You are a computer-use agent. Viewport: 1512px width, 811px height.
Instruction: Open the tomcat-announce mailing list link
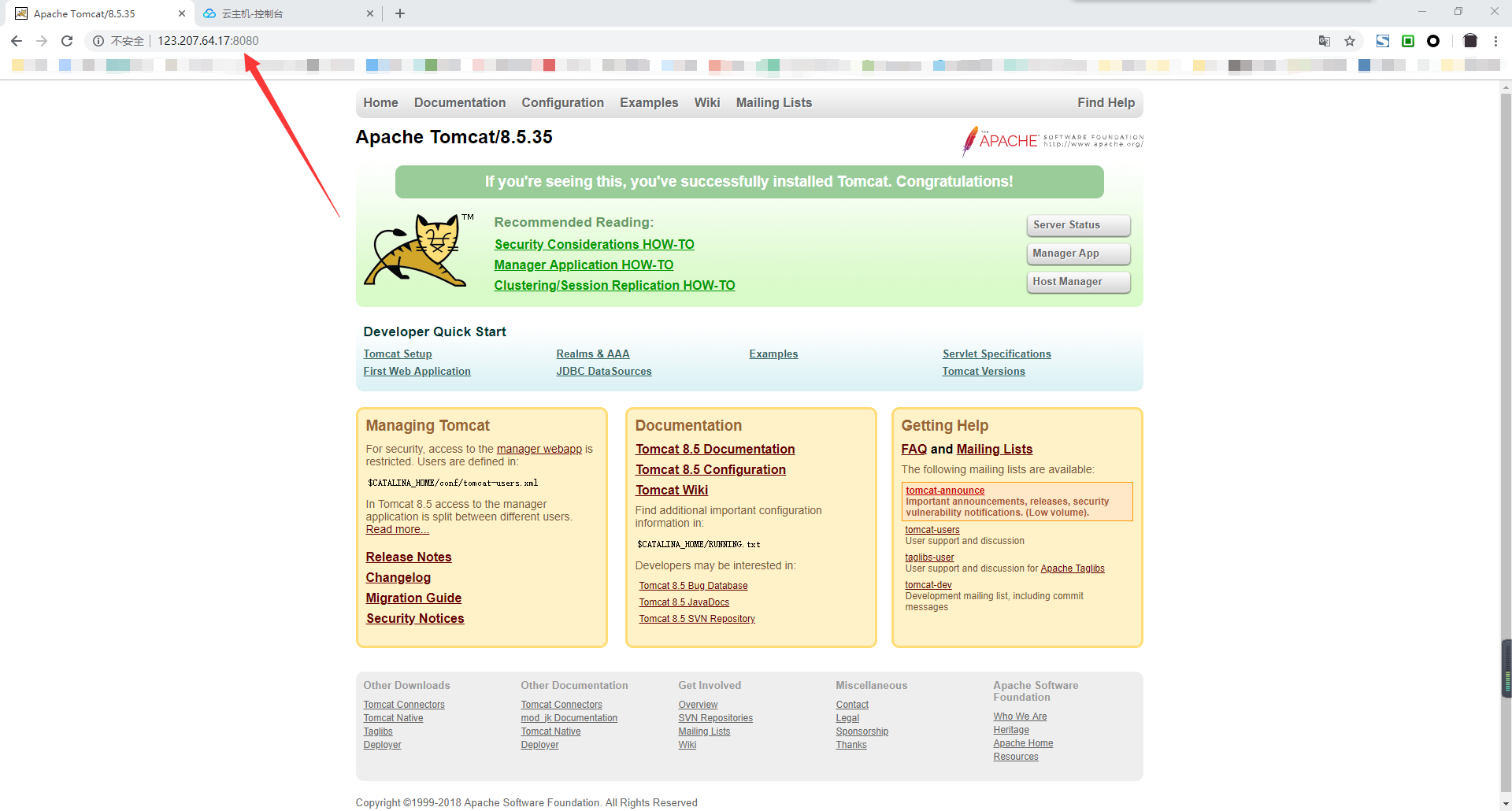pos(945,491)
